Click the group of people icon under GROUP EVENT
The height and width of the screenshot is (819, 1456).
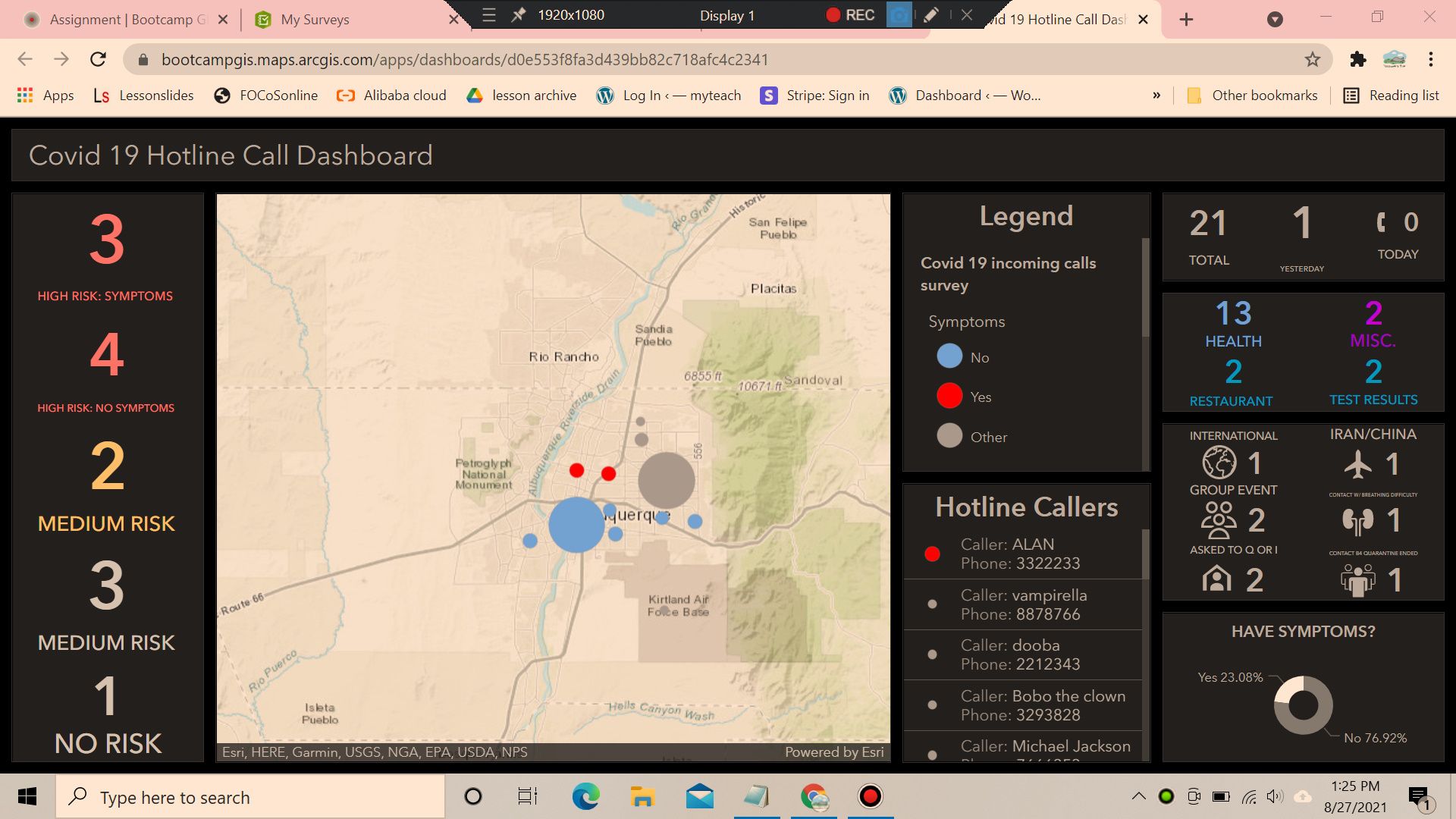tap(1219, 520)
